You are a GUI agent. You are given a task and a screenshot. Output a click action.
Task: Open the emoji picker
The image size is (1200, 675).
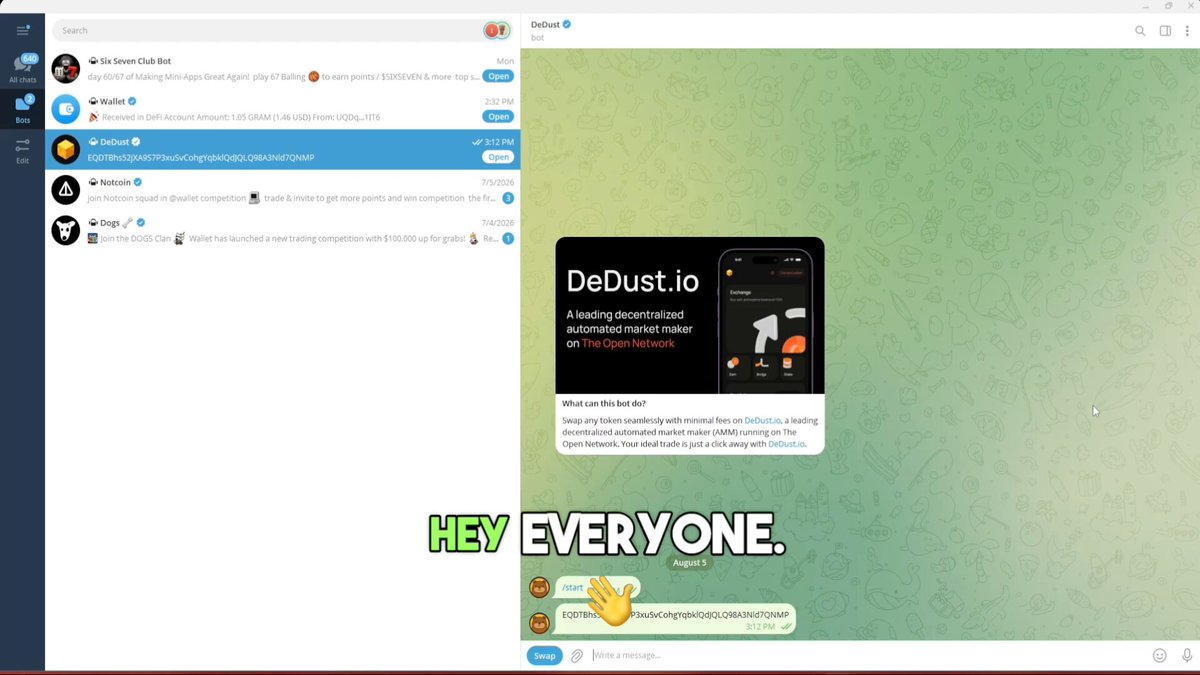[1160, 656]
